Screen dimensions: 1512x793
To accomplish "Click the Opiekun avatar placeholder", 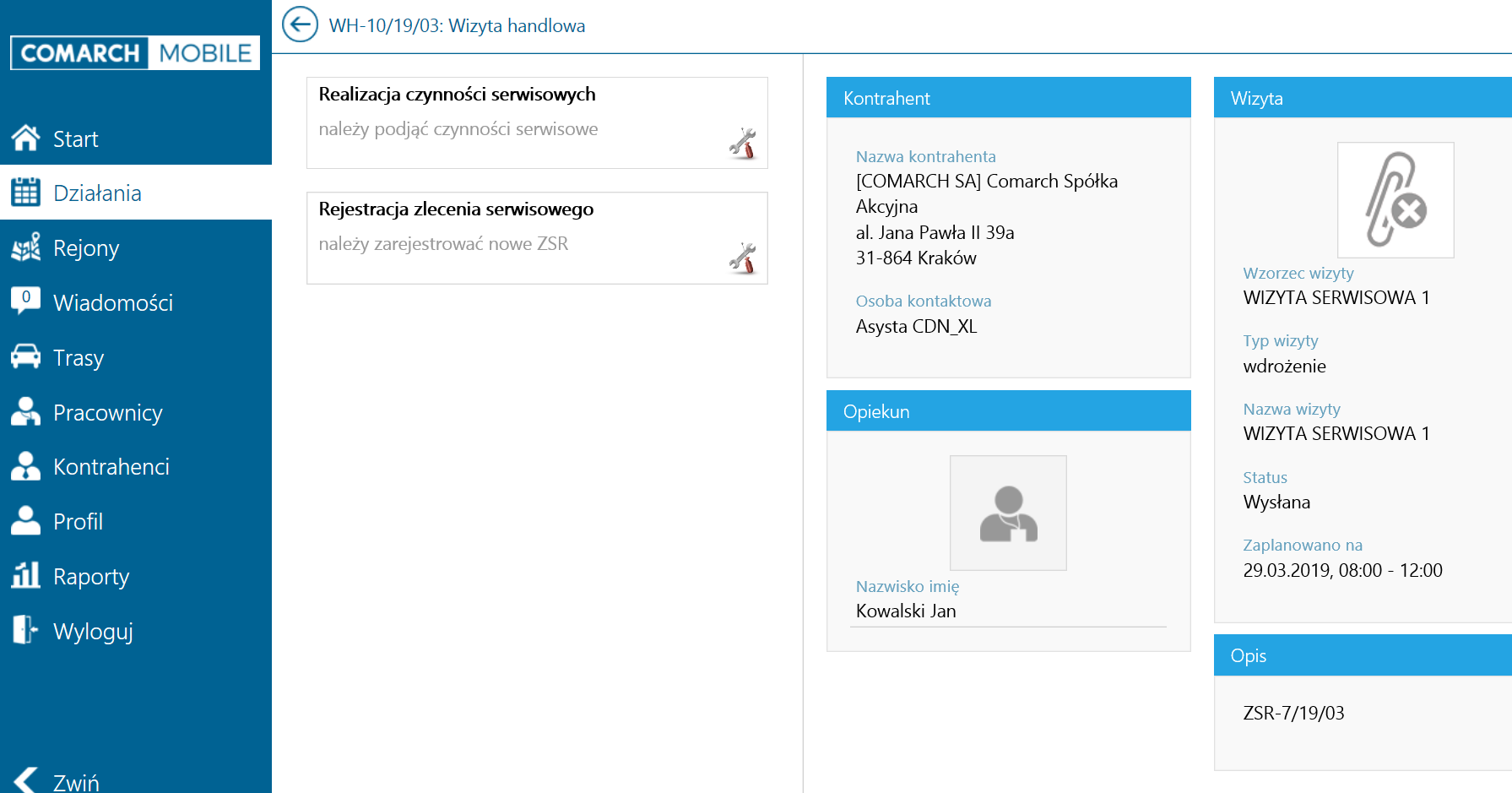I will click(x=1008, y=513).
